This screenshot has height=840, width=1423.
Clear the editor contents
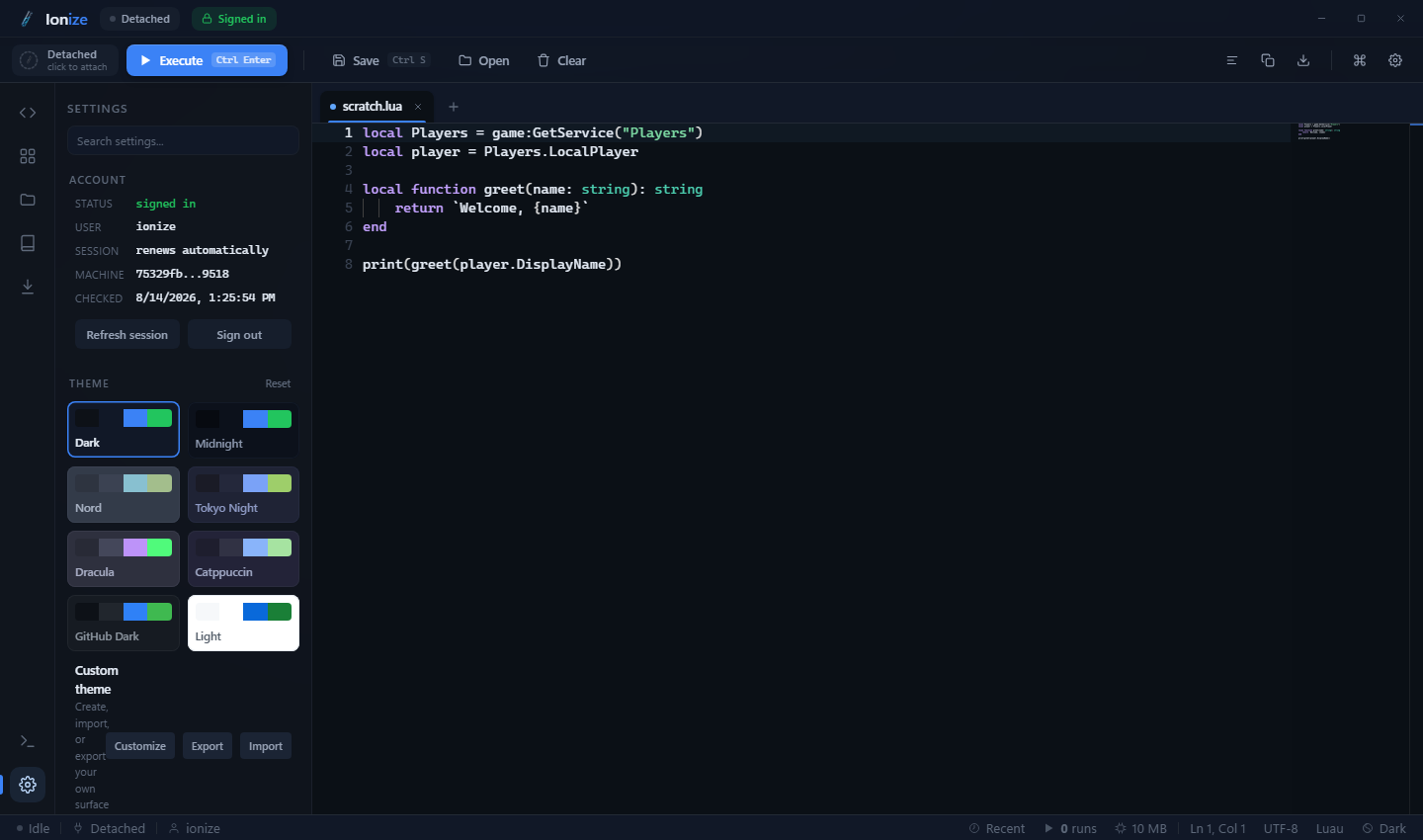coord(561,60)
